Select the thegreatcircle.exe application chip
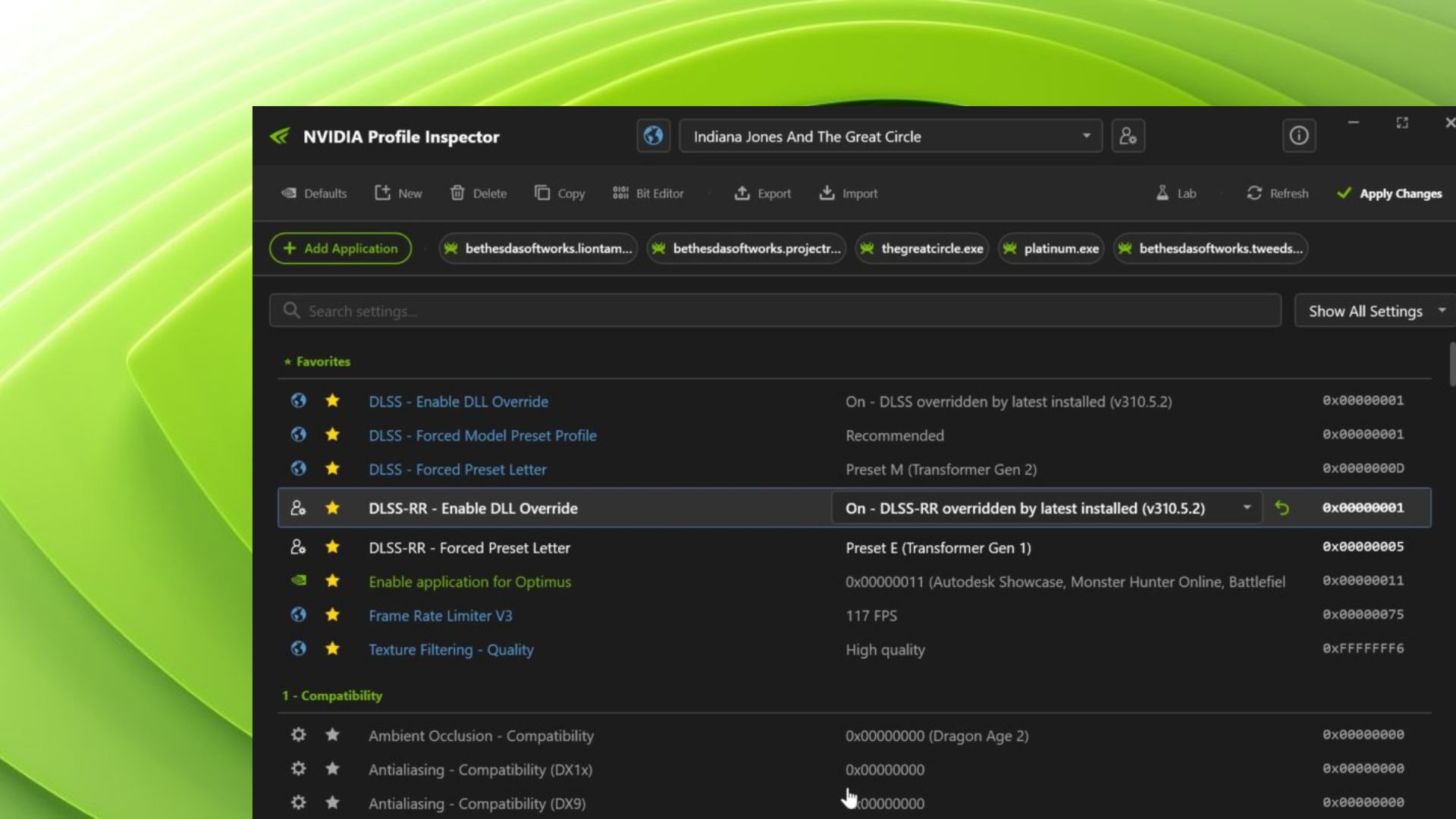Viewport: 1456px width, 819px height. tap(922, 249)
